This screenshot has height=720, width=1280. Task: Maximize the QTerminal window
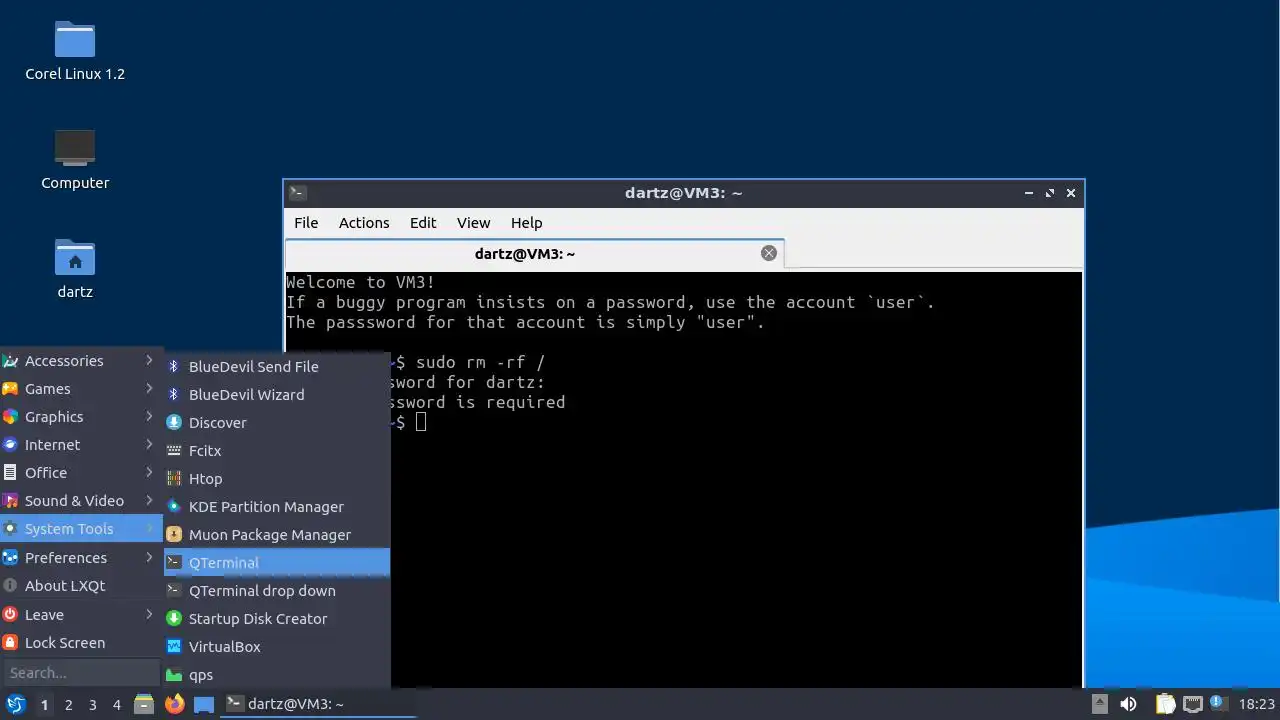tap(1050, 193)
